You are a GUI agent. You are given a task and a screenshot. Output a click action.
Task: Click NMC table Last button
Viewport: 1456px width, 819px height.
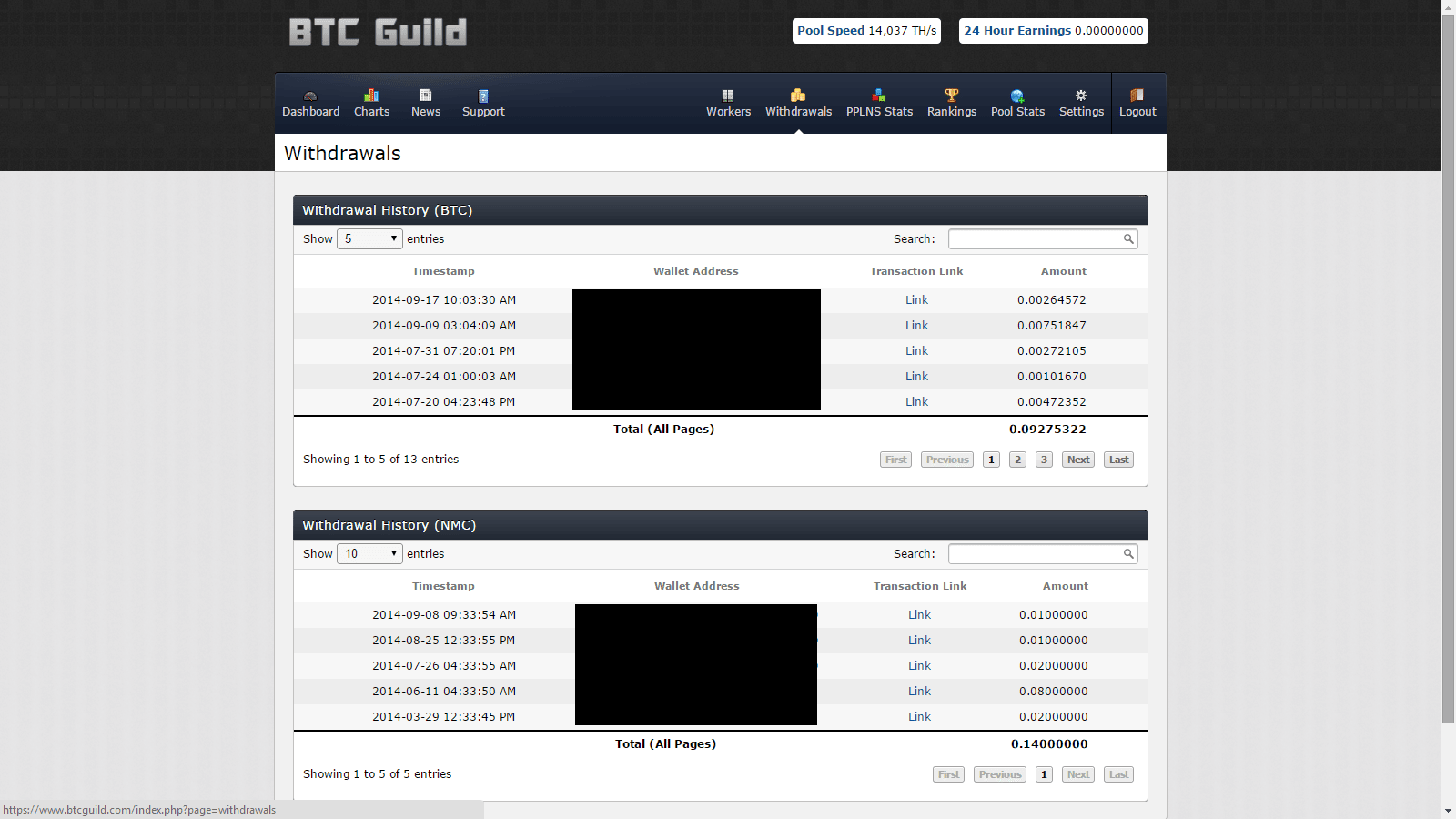pos(1118,774)
